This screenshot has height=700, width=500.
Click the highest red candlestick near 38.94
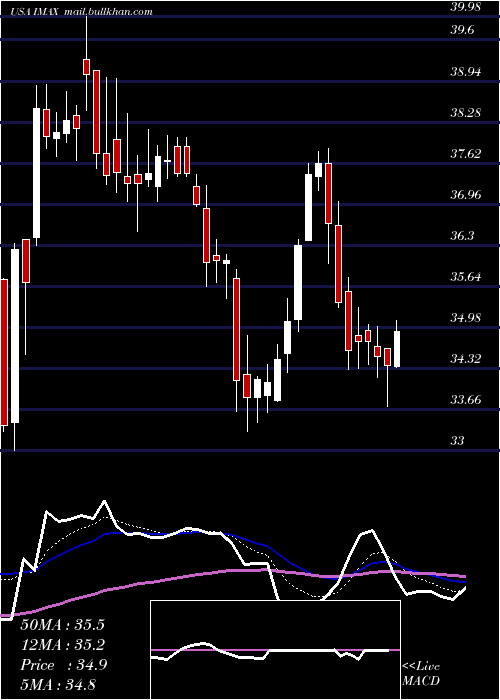pyautogui.click(x=86, y=67)
